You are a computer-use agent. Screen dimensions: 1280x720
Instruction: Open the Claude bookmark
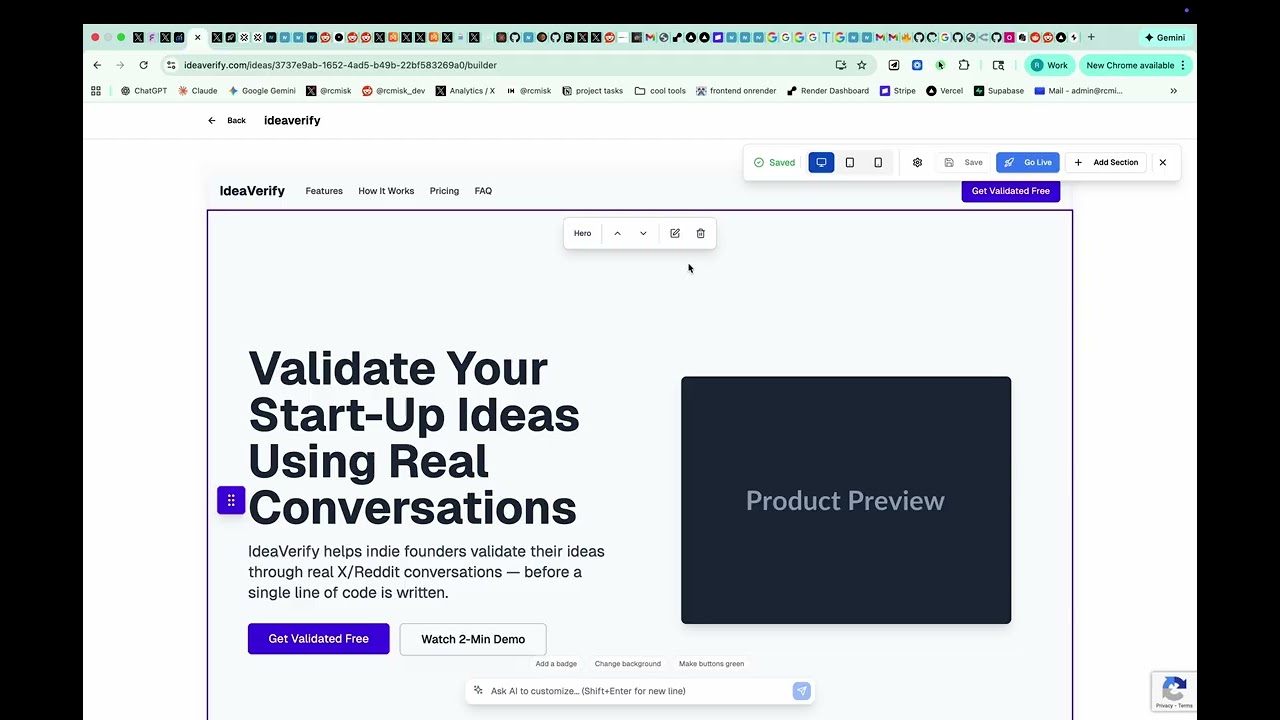click(x=198, y=91)
